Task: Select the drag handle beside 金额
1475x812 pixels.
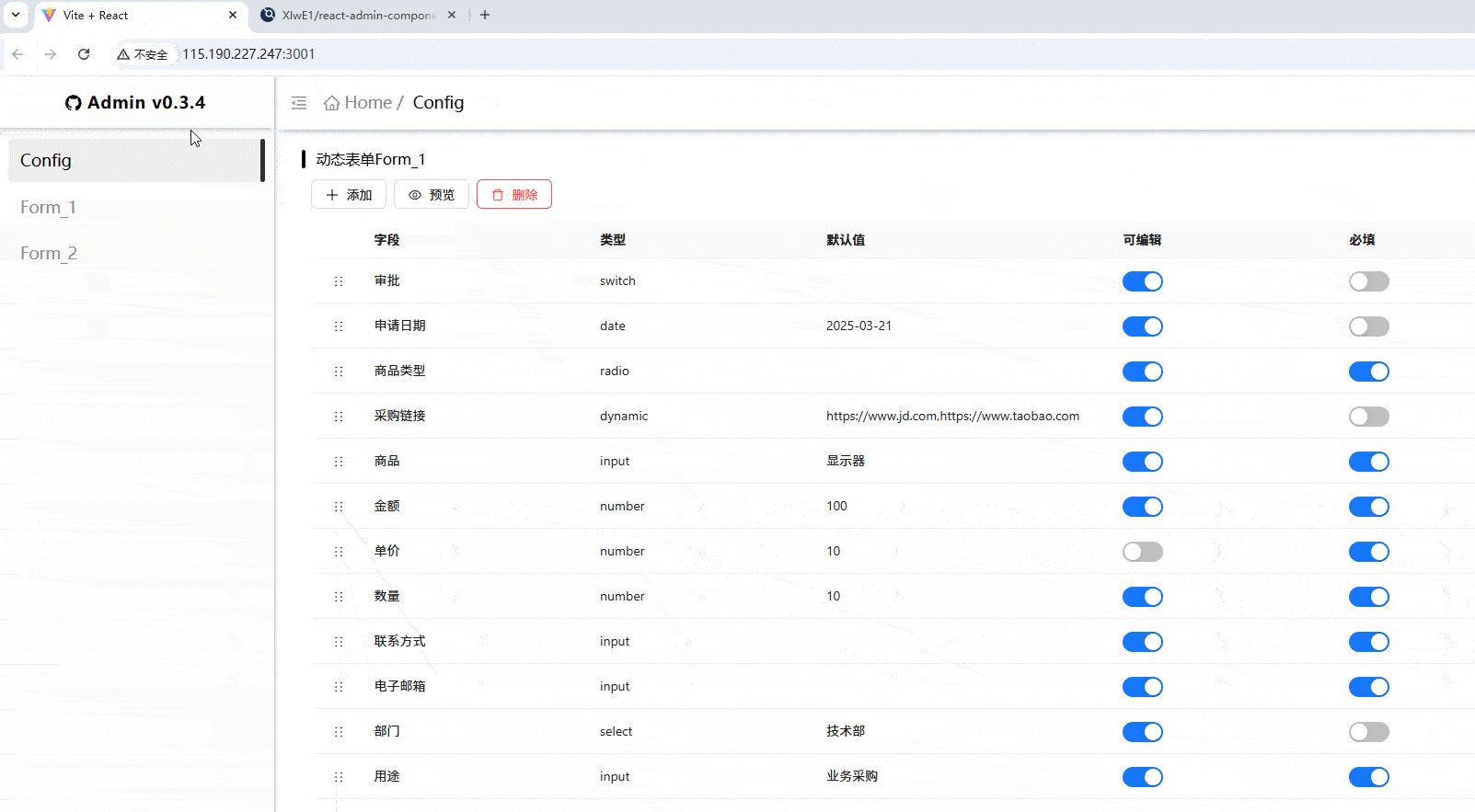Action: click(x=339, y=507)
